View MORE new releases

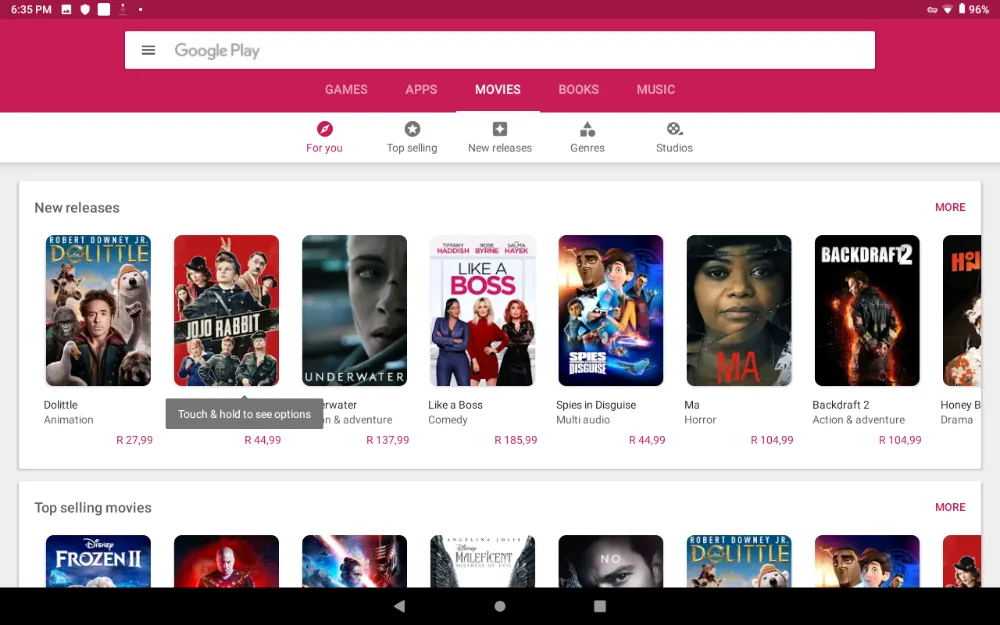[x=950, y=207]
